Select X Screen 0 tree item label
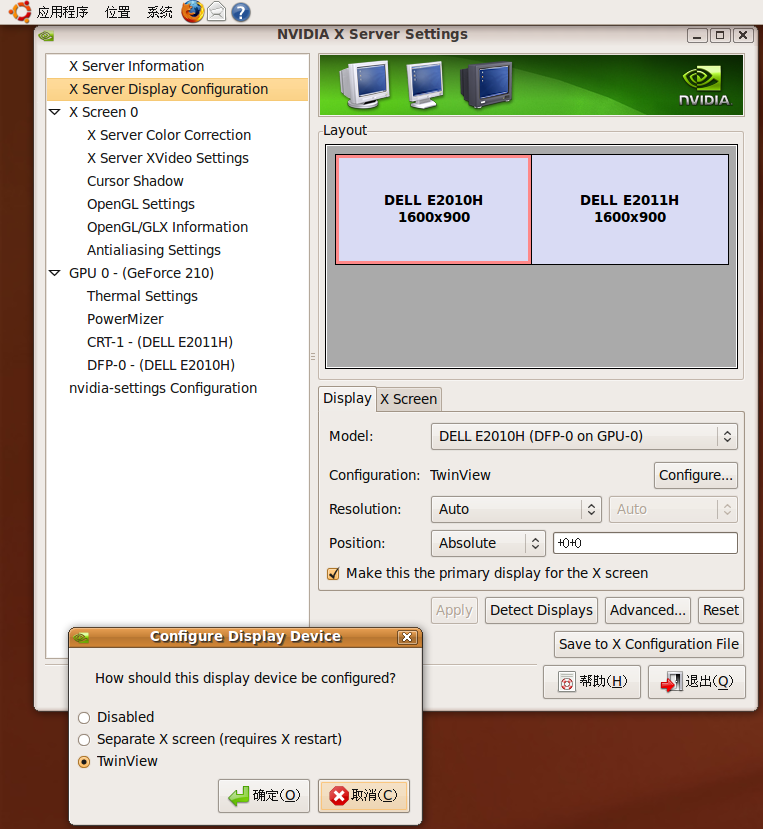 click(104, 112)
